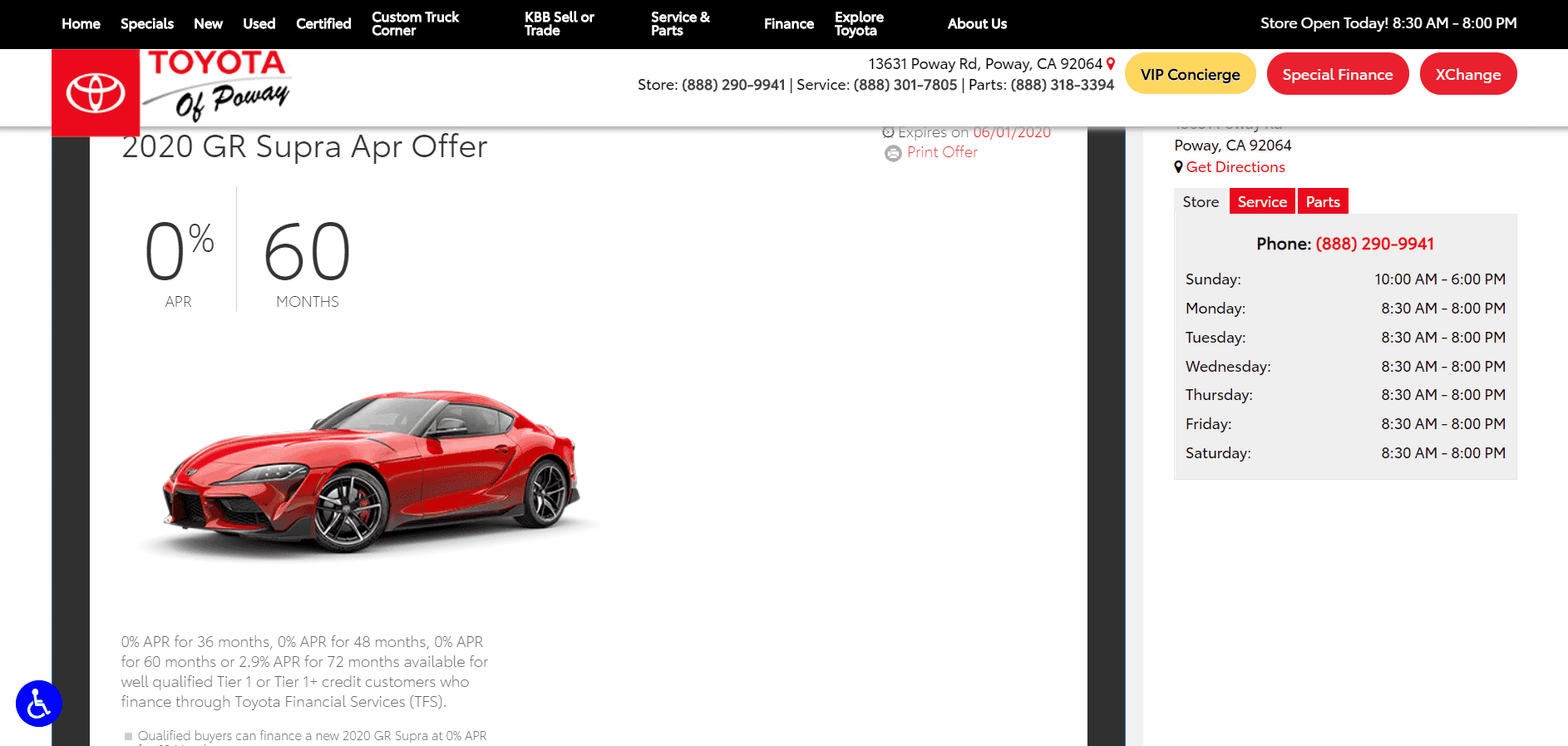
Task: Open the New vehicles menu
Action: 208,24
